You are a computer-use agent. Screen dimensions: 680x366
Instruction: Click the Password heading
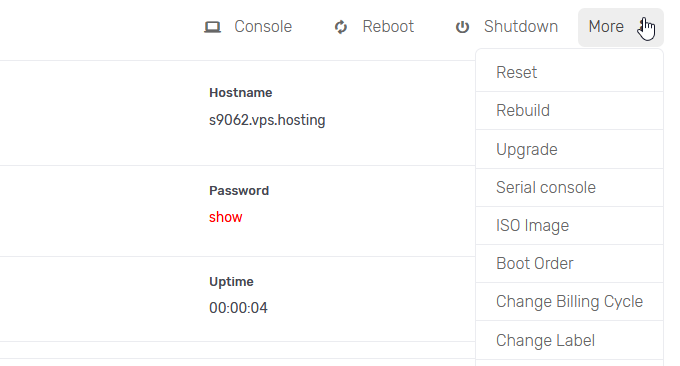pos(239,191)
